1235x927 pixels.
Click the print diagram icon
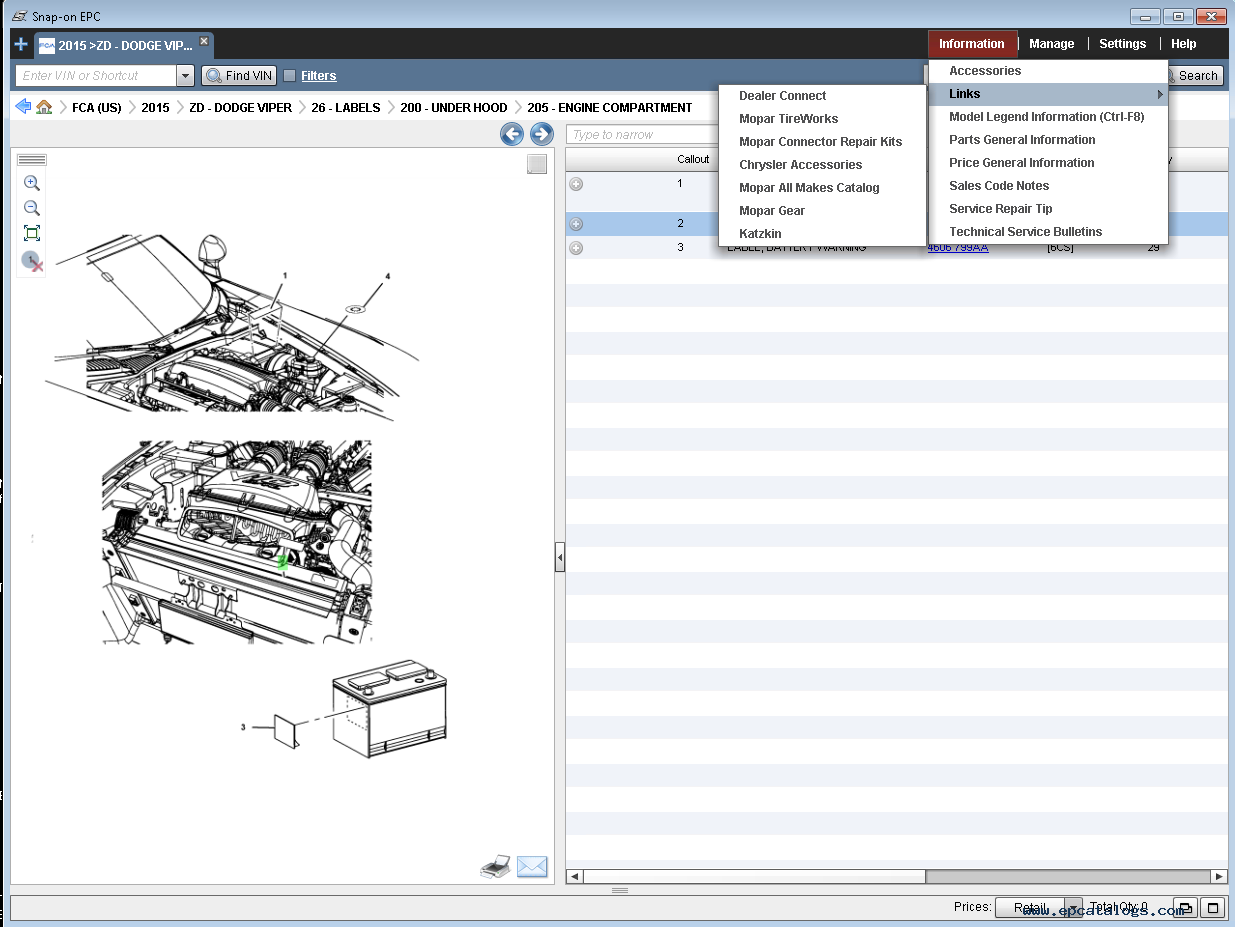coord(495,867)
